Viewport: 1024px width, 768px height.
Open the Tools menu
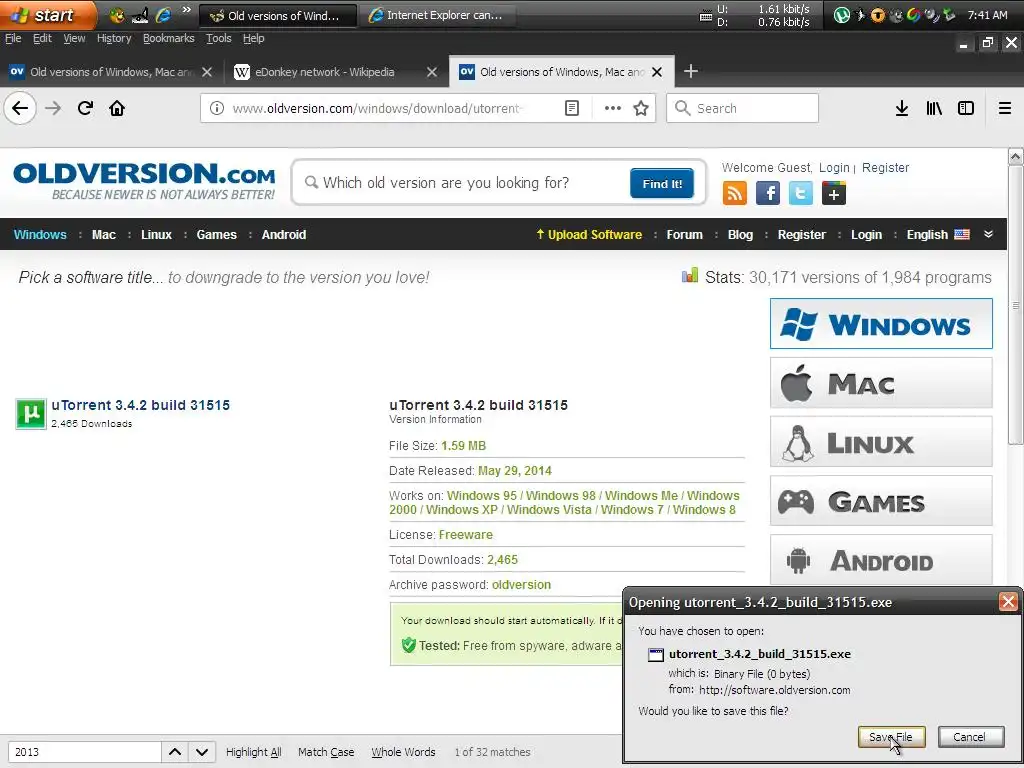(219, 38)
